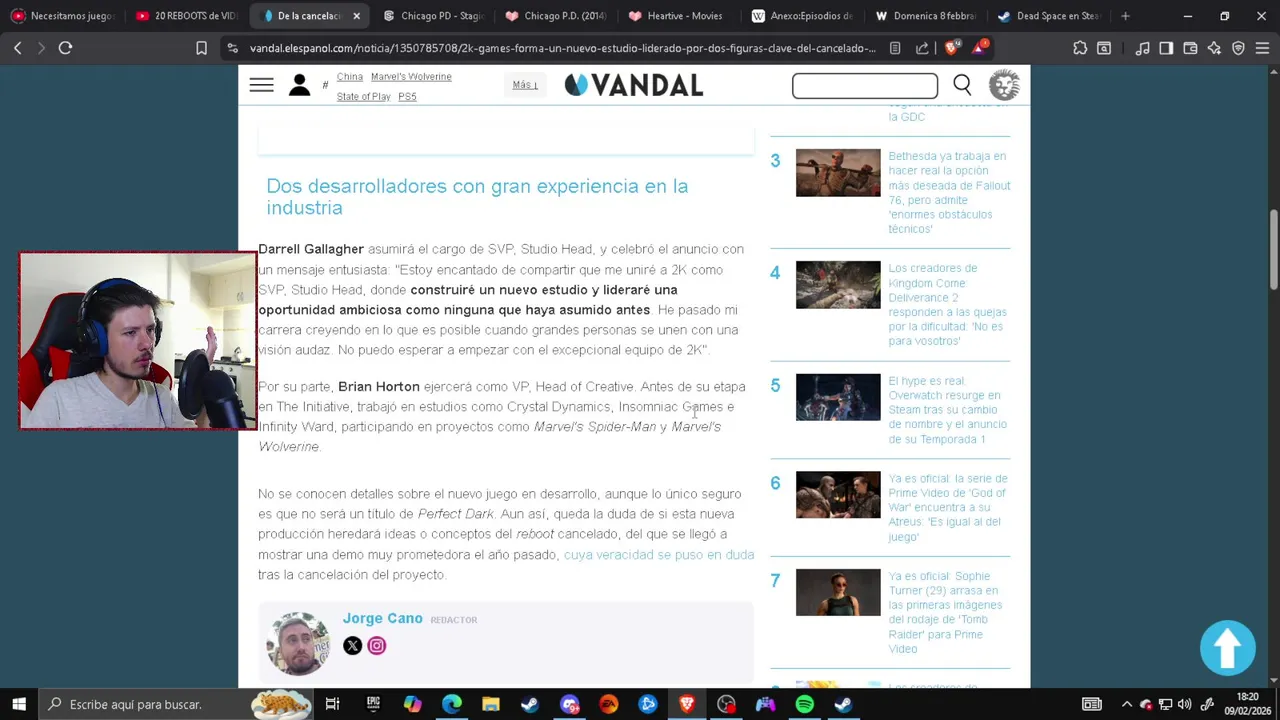Open Jorge Cano's X profile icon

pos(352,646)
